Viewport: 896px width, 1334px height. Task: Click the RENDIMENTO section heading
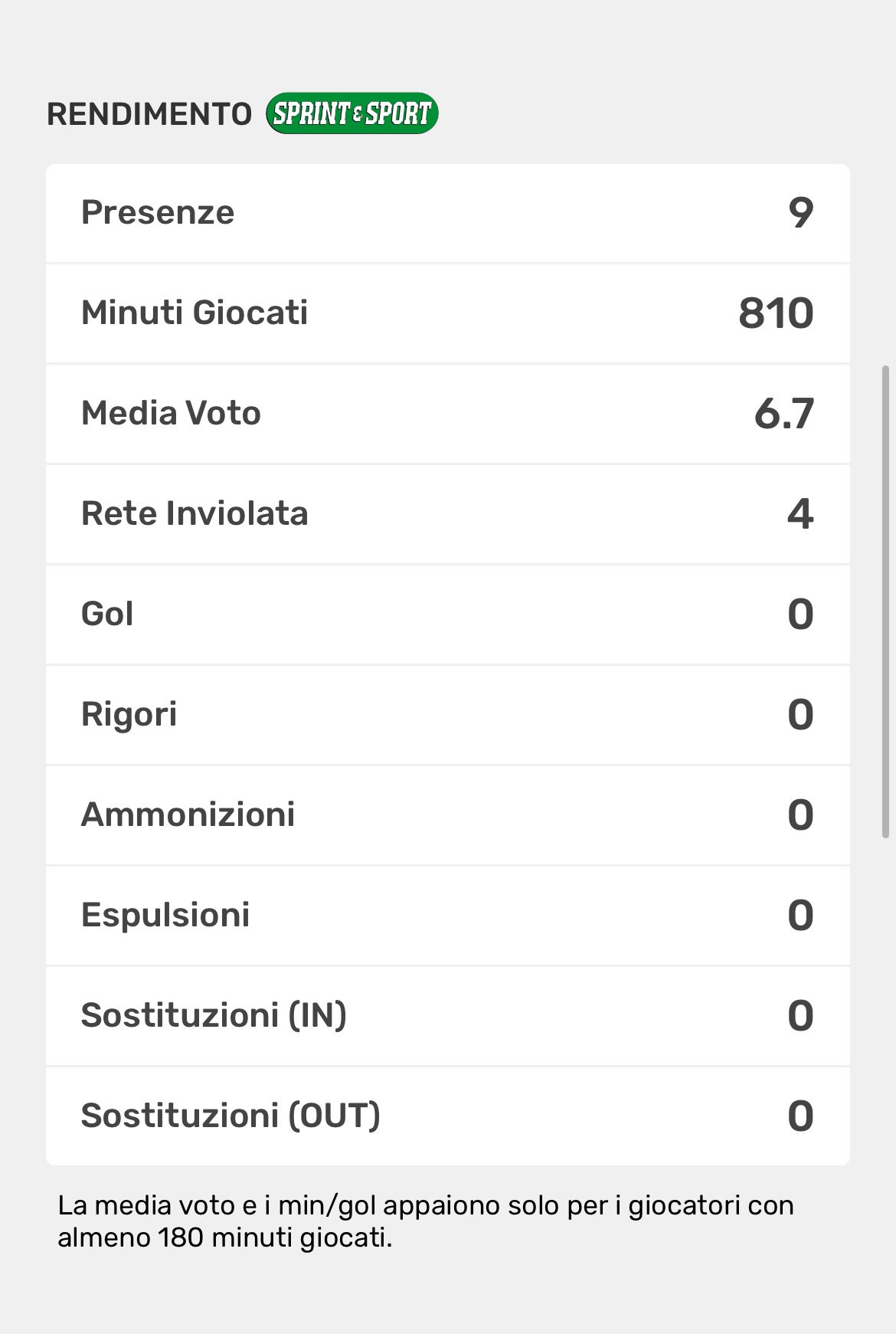point(149,114)
